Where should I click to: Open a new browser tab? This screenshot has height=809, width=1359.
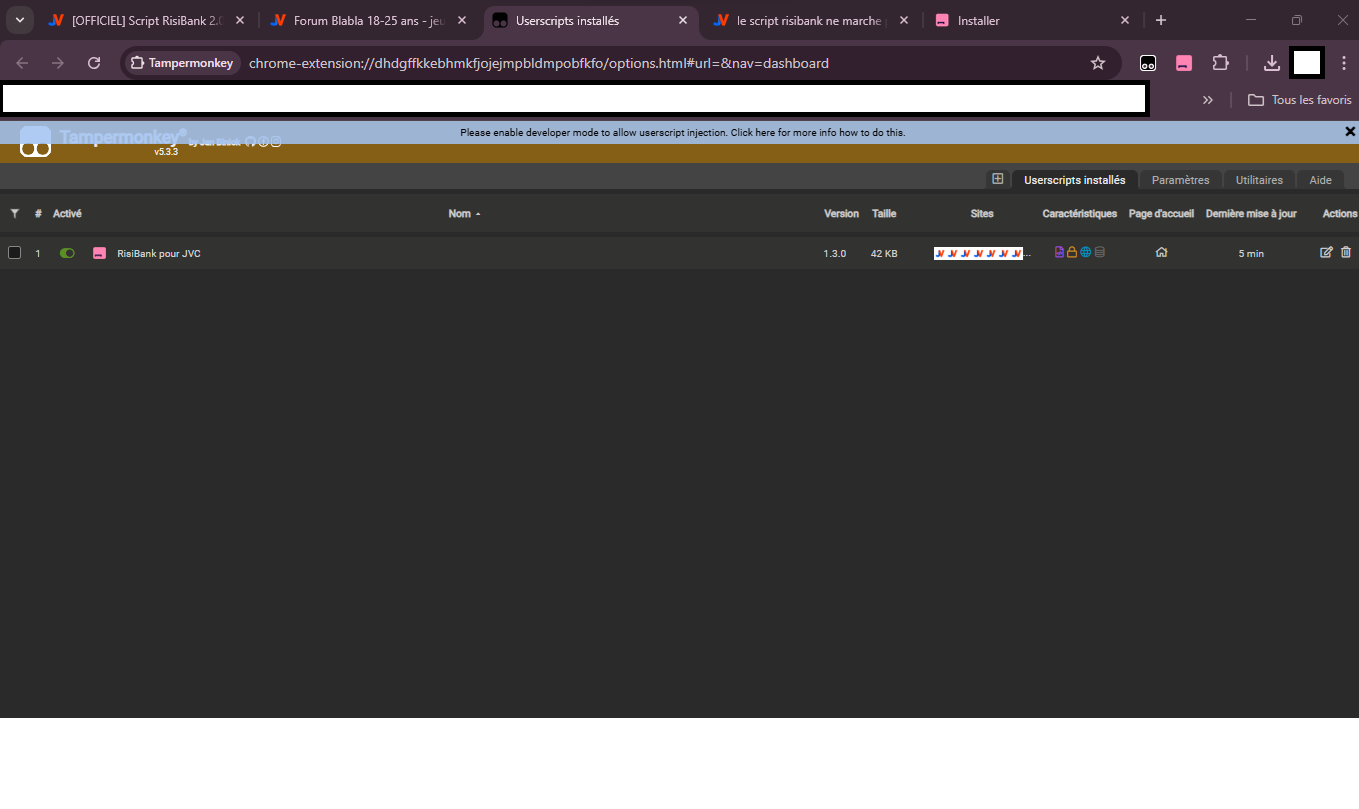click(1161, 20)
